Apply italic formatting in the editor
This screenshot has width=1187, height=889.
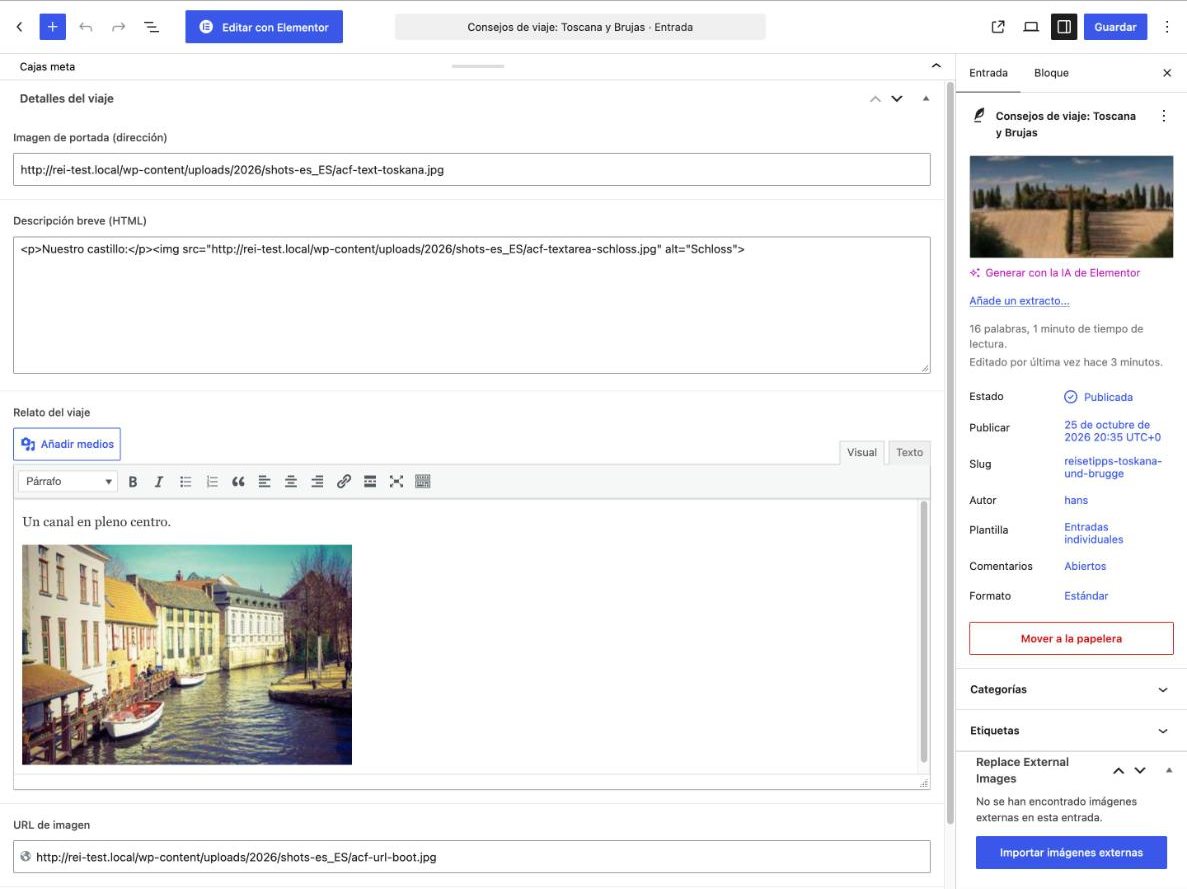159,482
